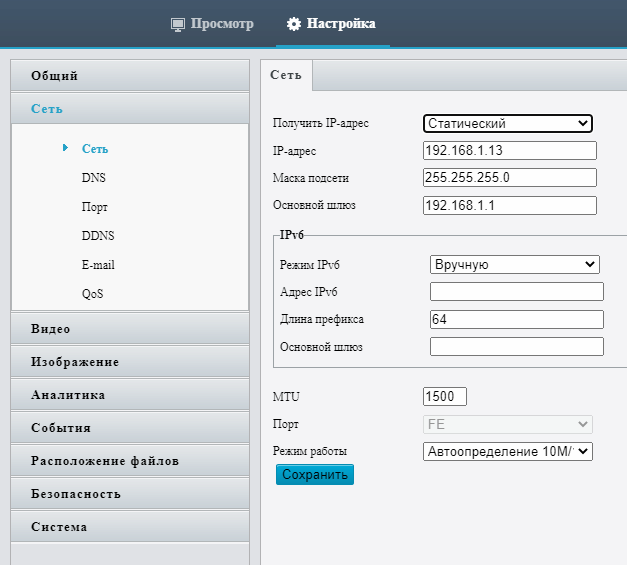This screenshot has width=627, height=565.
Task: Collapse the Сеть section header
Action: [x=130, y=108]
